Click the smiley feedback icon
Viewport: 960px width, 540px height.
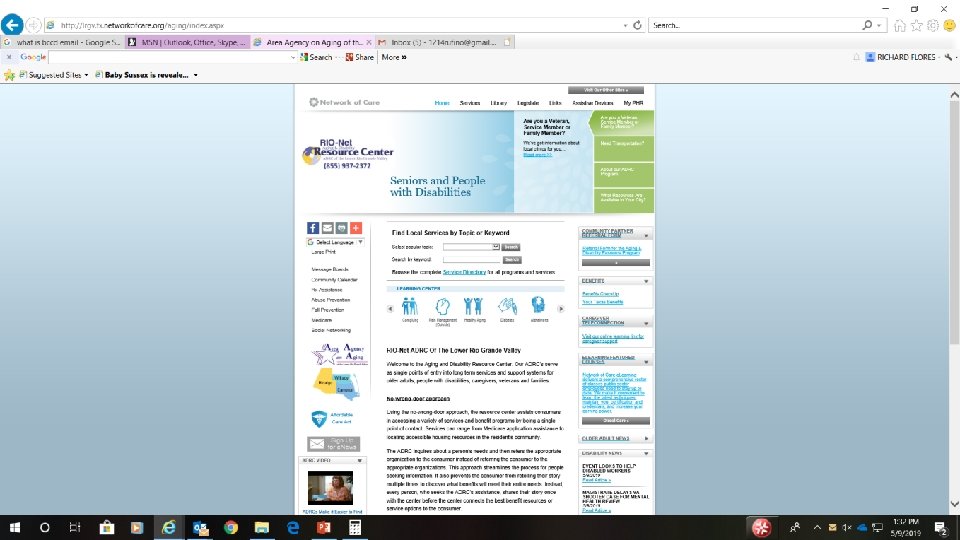950,25
